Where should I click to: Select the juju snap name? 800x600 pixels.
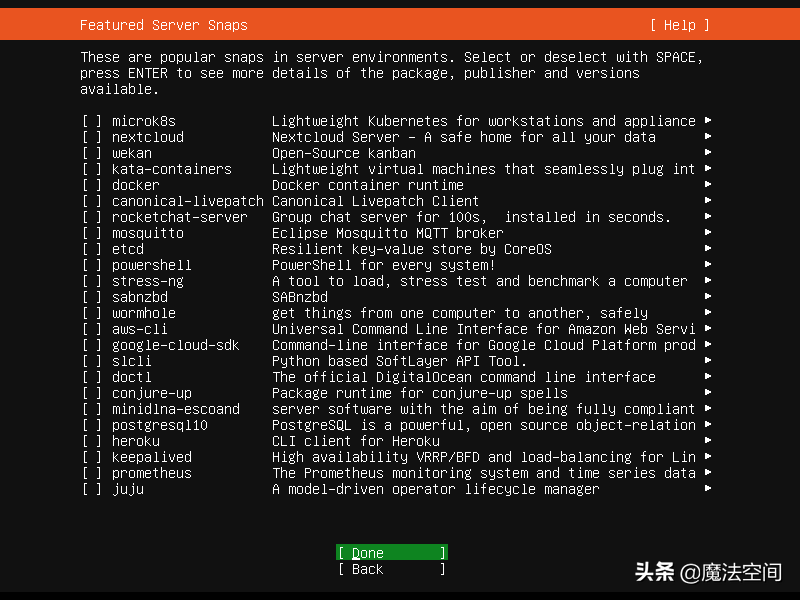point(128,489)
